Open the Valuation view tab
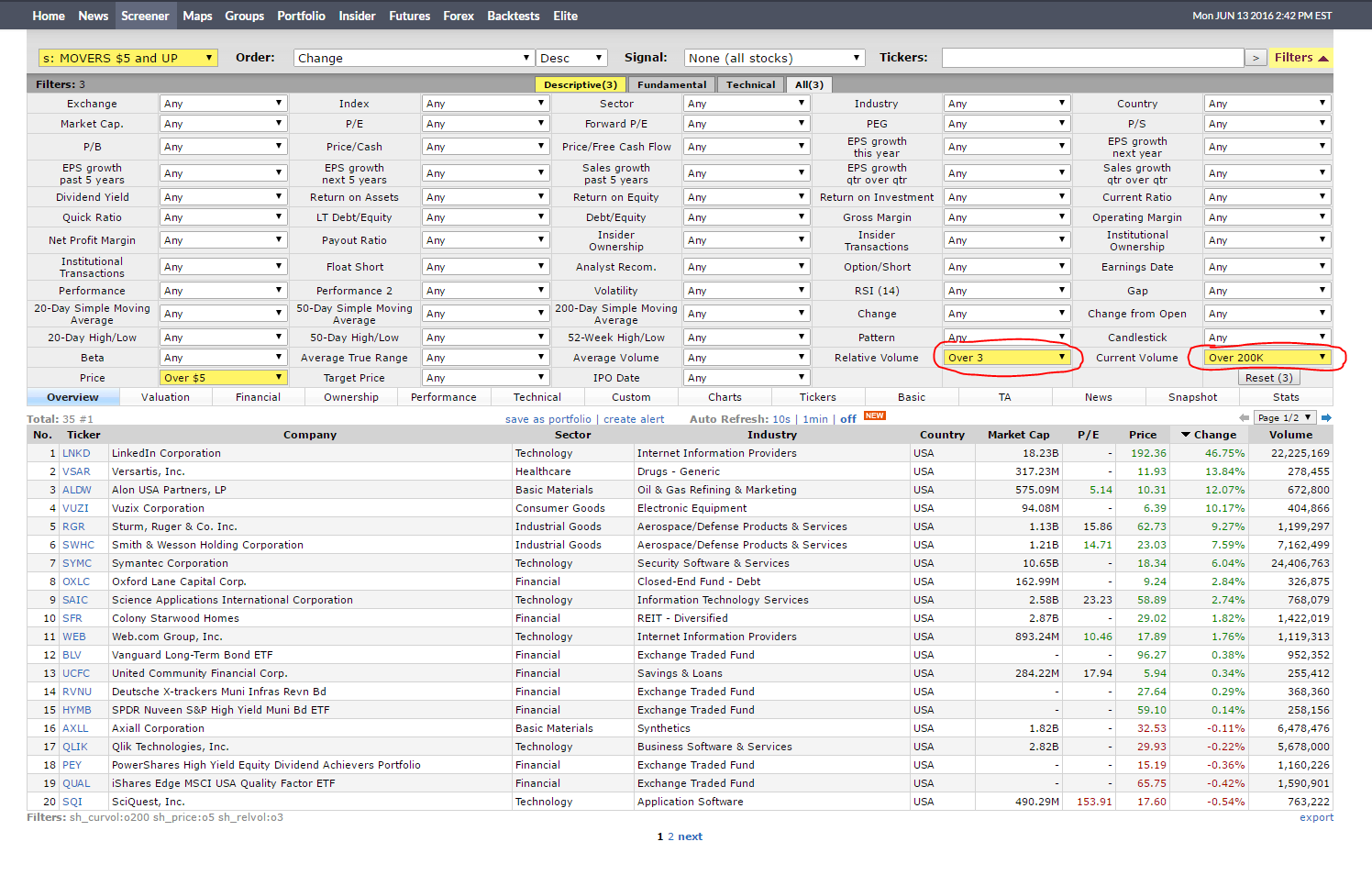Viewport: 1372px width, 886px height. [166, 397]
